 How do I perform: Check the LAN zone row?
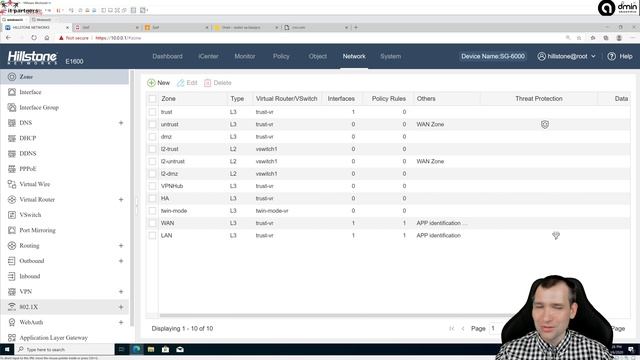click(x=152, y=236)
